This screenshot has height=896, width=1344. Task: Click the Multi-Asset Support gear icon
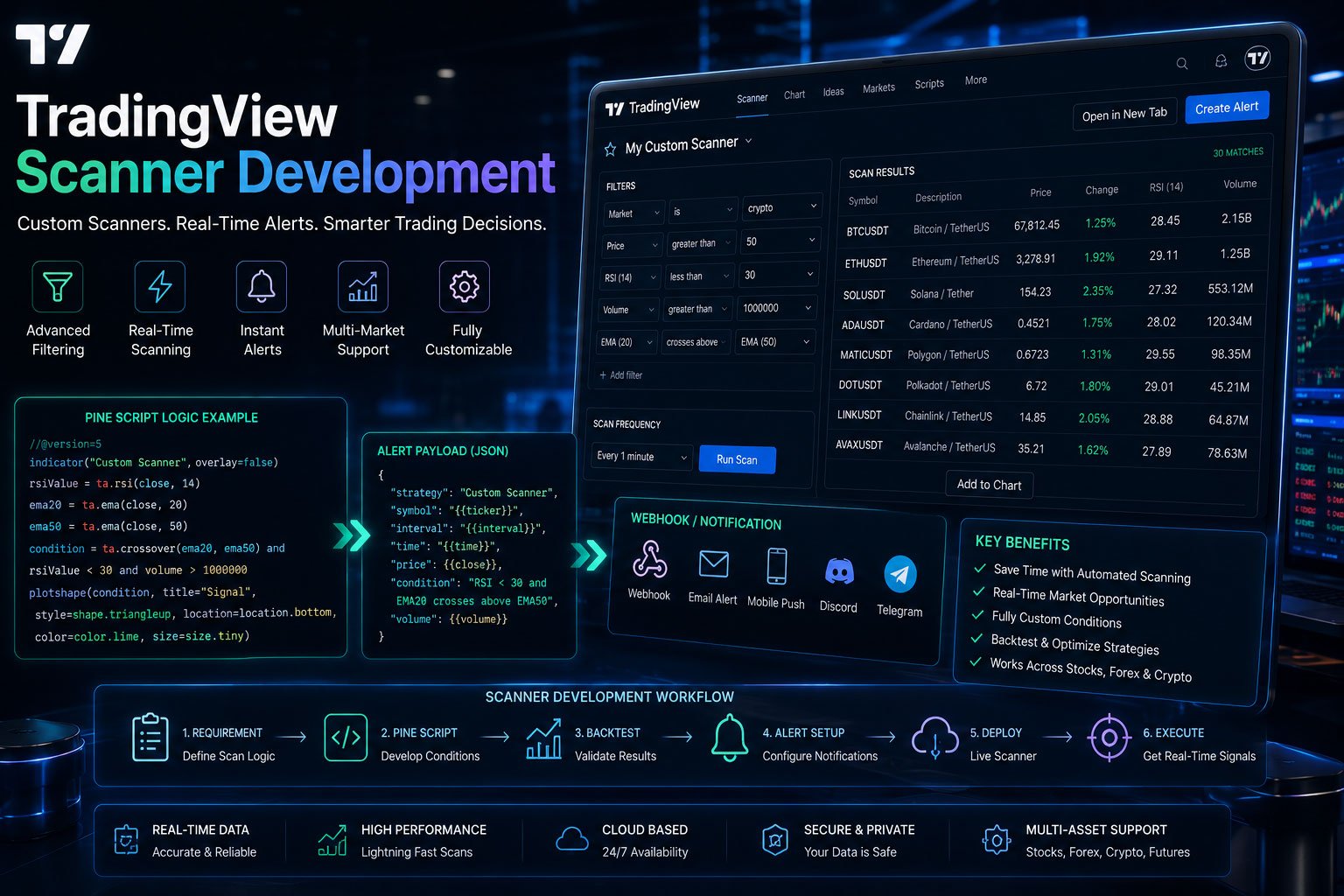click(997, 841)
